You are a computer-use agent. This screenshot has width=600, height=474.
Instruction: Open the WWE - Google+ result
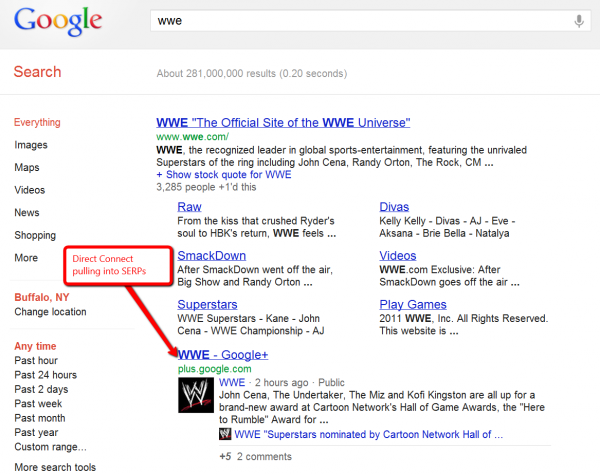click(223, 355)
